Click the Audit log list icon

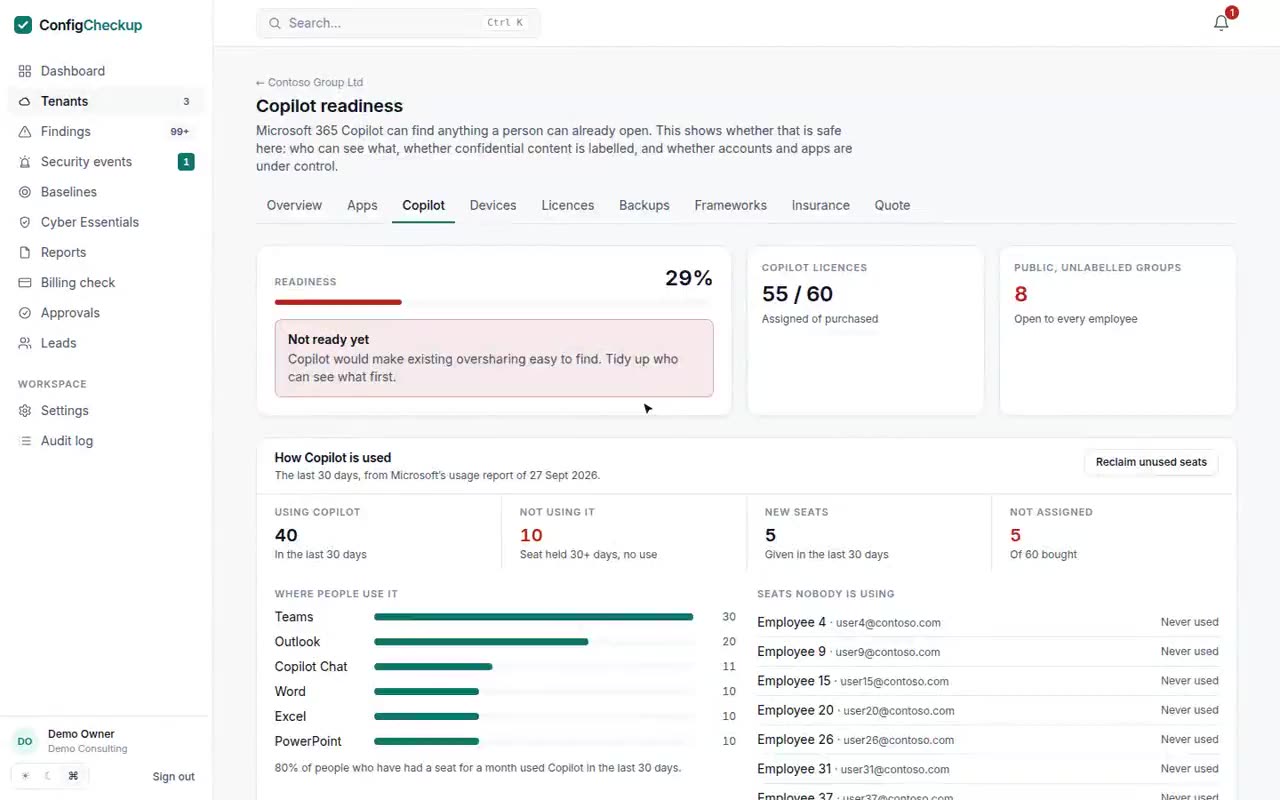coord(25,441)
